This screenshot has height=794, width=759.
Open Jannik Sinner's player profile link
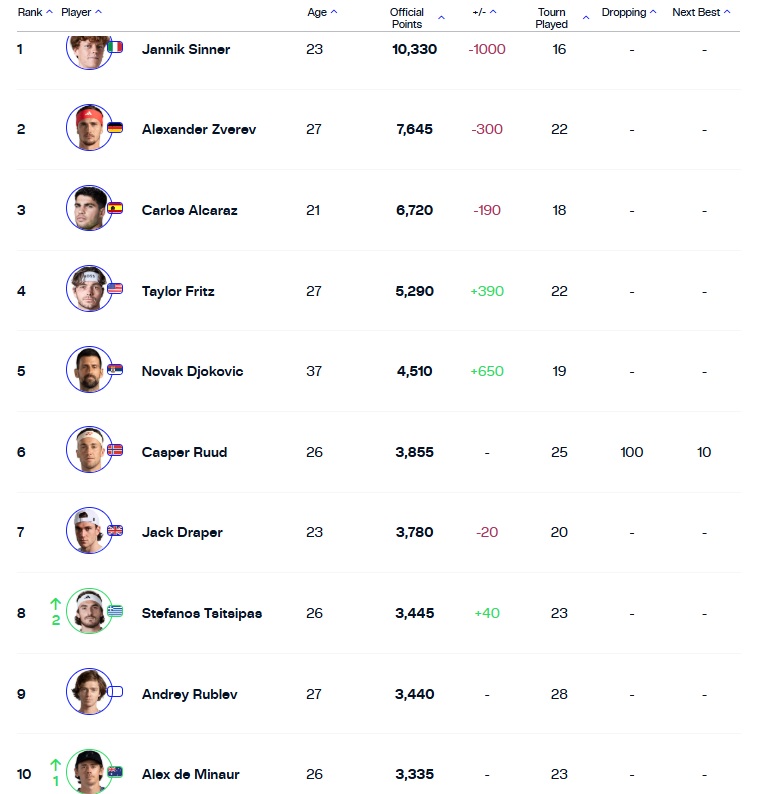[x=186, y=49]
